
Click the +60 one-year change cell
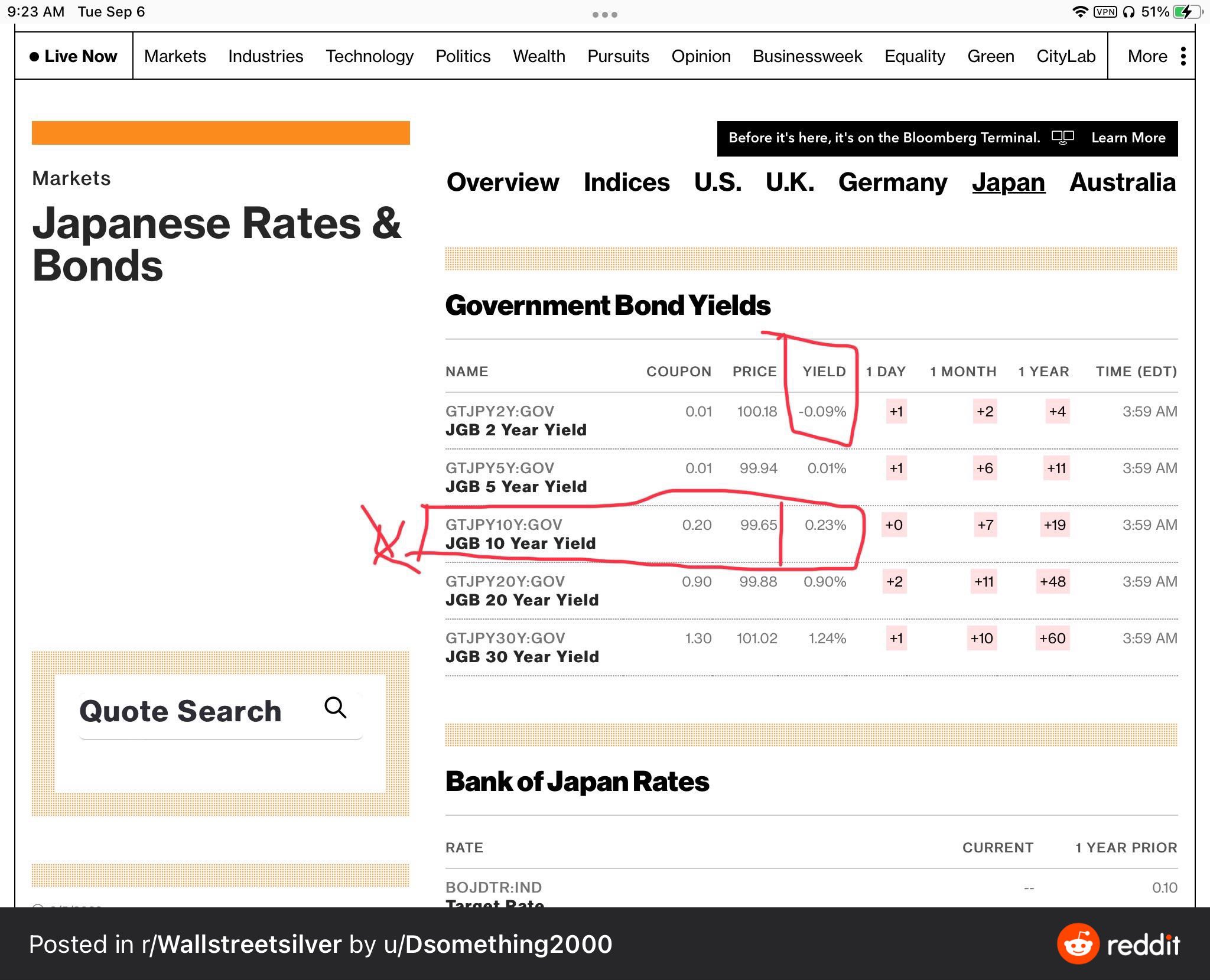1052,638
